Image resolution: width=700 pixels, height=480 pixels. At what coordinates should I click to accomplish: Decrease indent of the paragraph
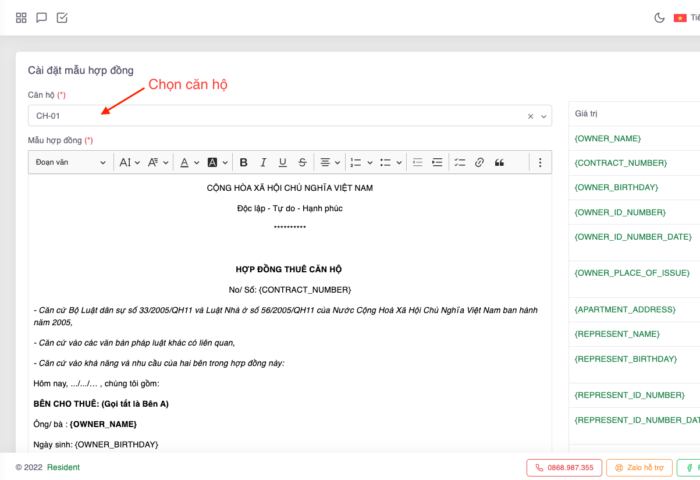(x=418, y=162)
